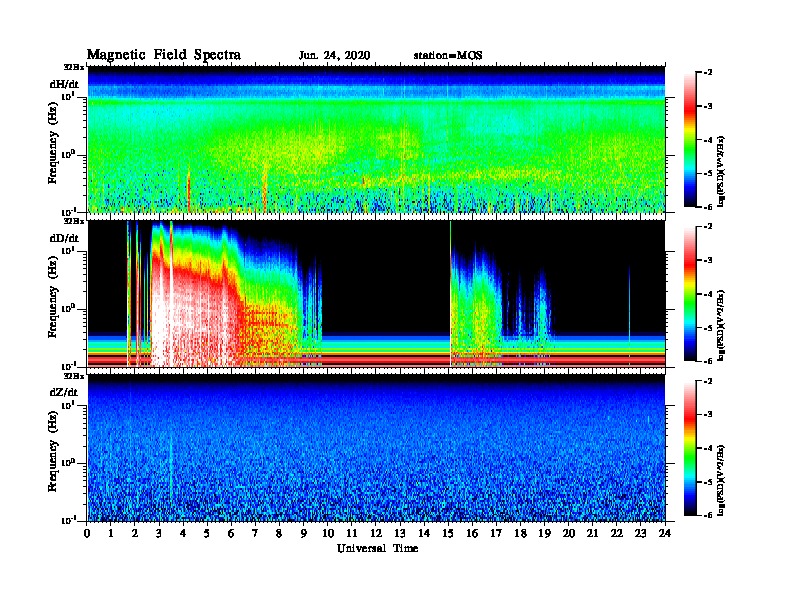Click the dD/dt panel label
The image size is (792, 612).
point(64,238)
